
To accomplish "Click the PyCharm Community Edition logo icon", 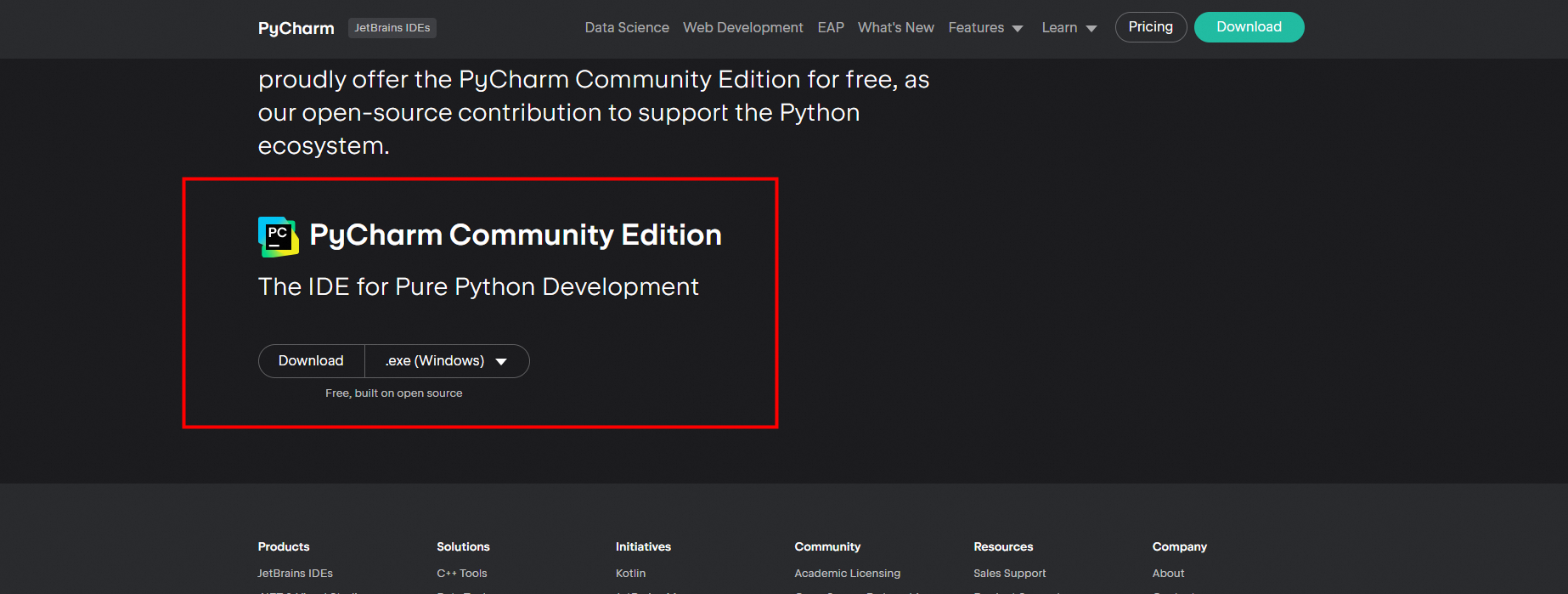I will [x=278, y=236].
